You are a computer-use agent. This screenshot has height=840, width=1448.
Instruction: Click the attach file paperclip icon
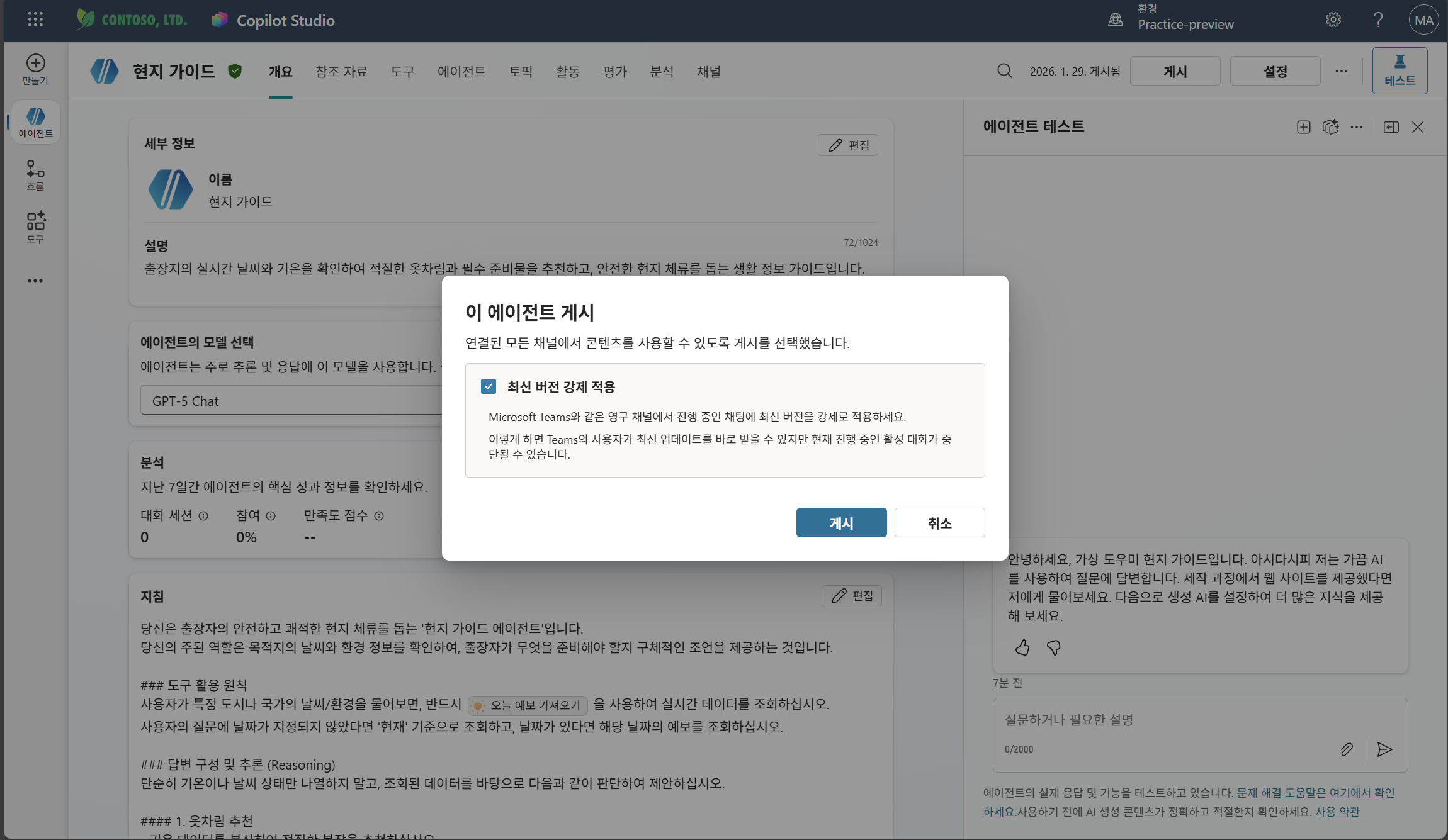[x=1346, y=749]
